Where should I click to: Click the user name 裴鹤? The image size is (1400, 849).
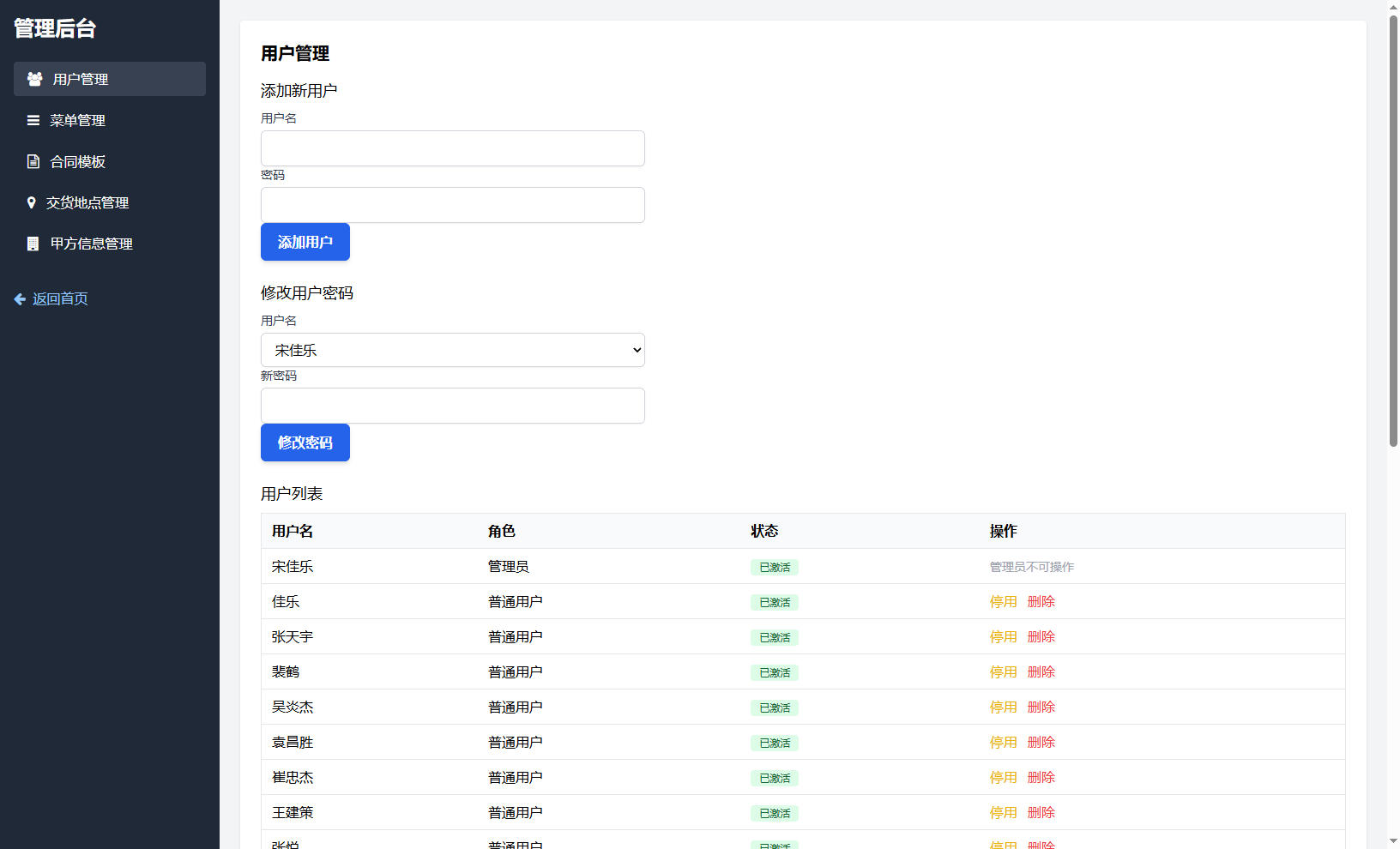pos(286,672)
